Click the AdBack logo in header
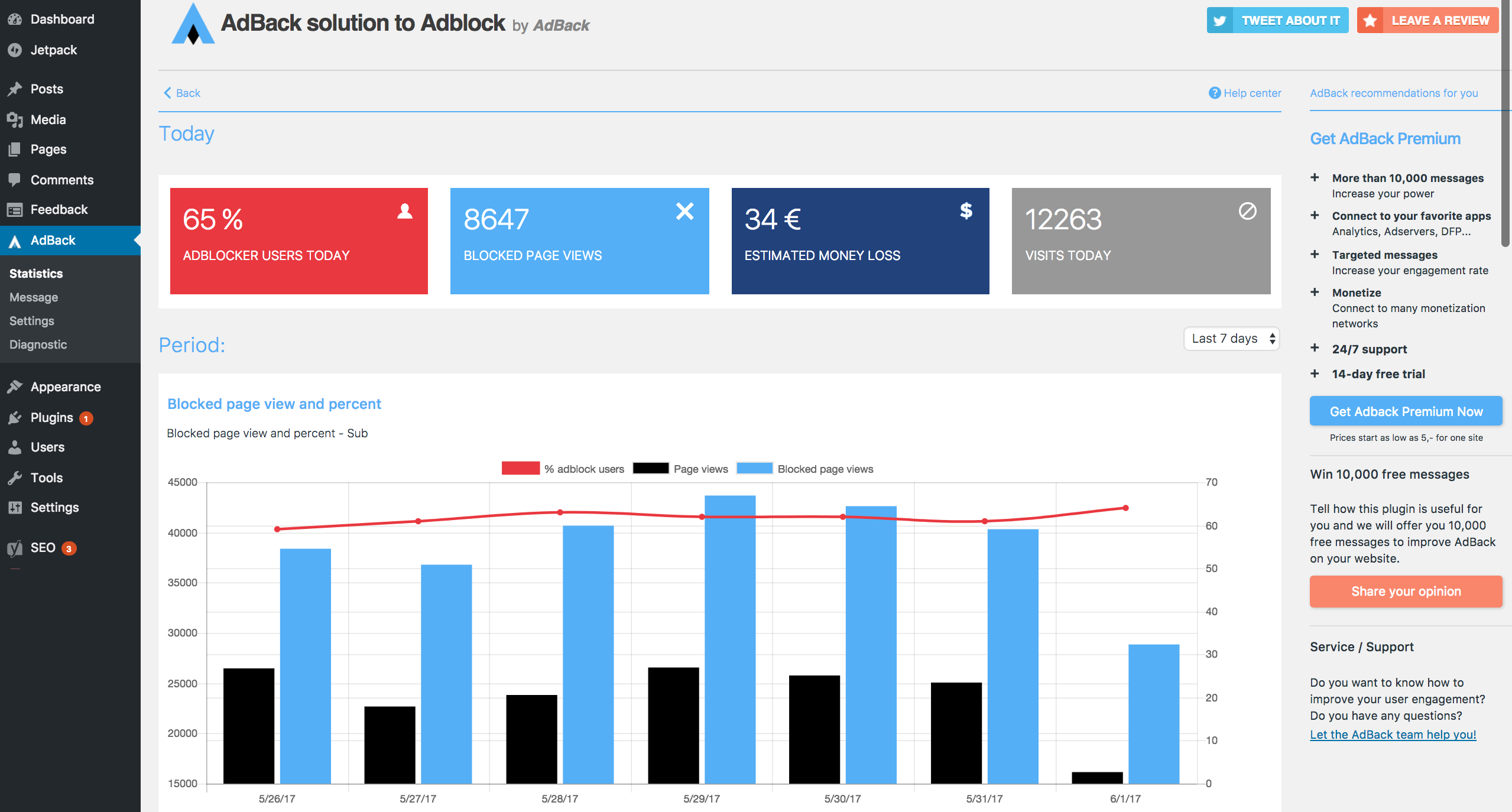Screen dimensions: 1512x812 [x=193, y=25]
